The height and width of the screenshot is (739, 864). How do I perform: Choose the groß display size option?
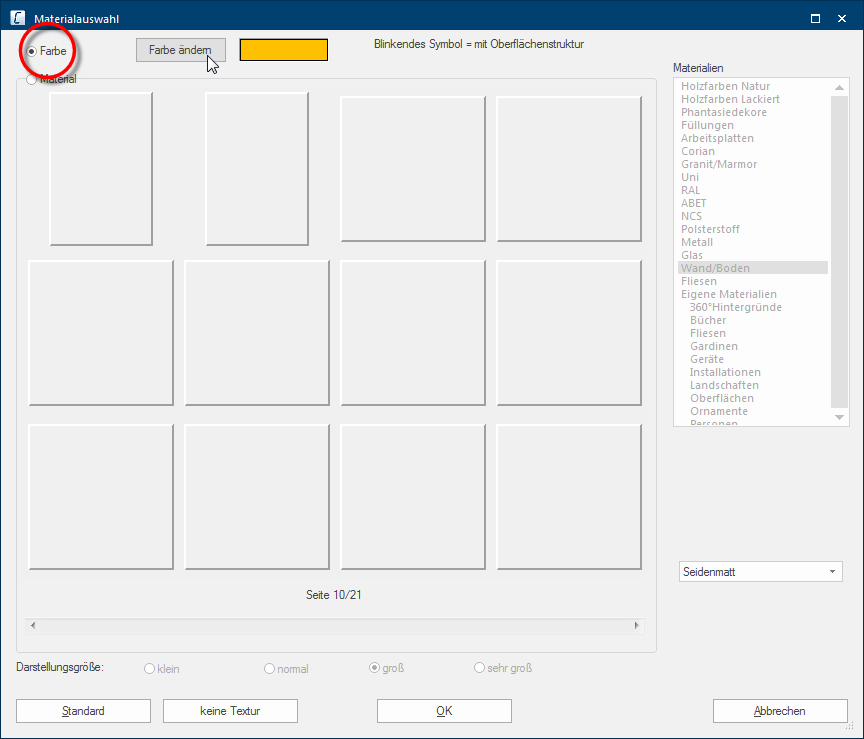click(x=375, y=668)
